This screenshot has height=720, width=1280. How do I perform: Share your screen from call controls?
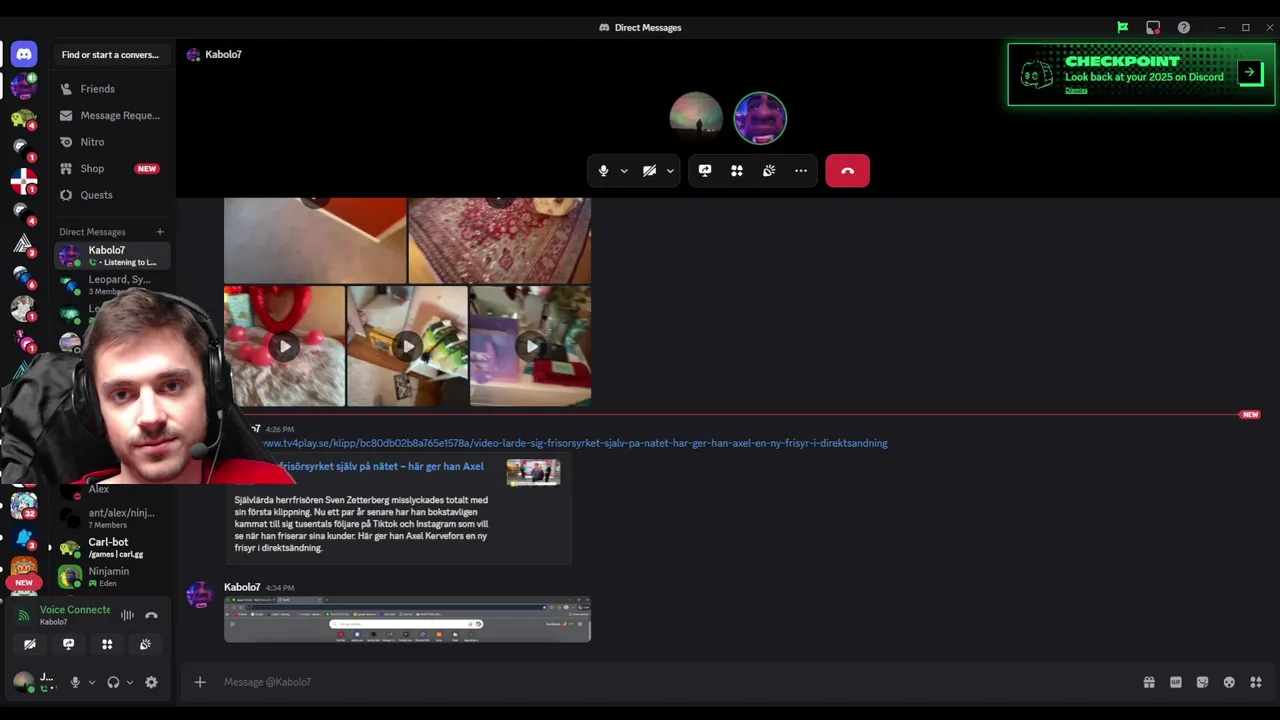(x=705, y=171)
